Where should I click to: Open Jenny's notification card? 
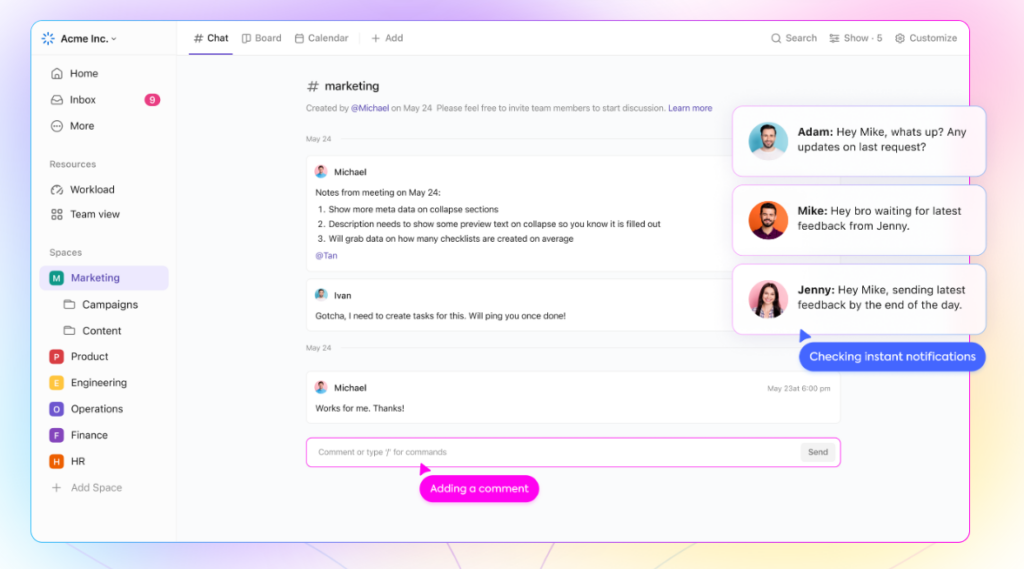[x=859, y=299]
